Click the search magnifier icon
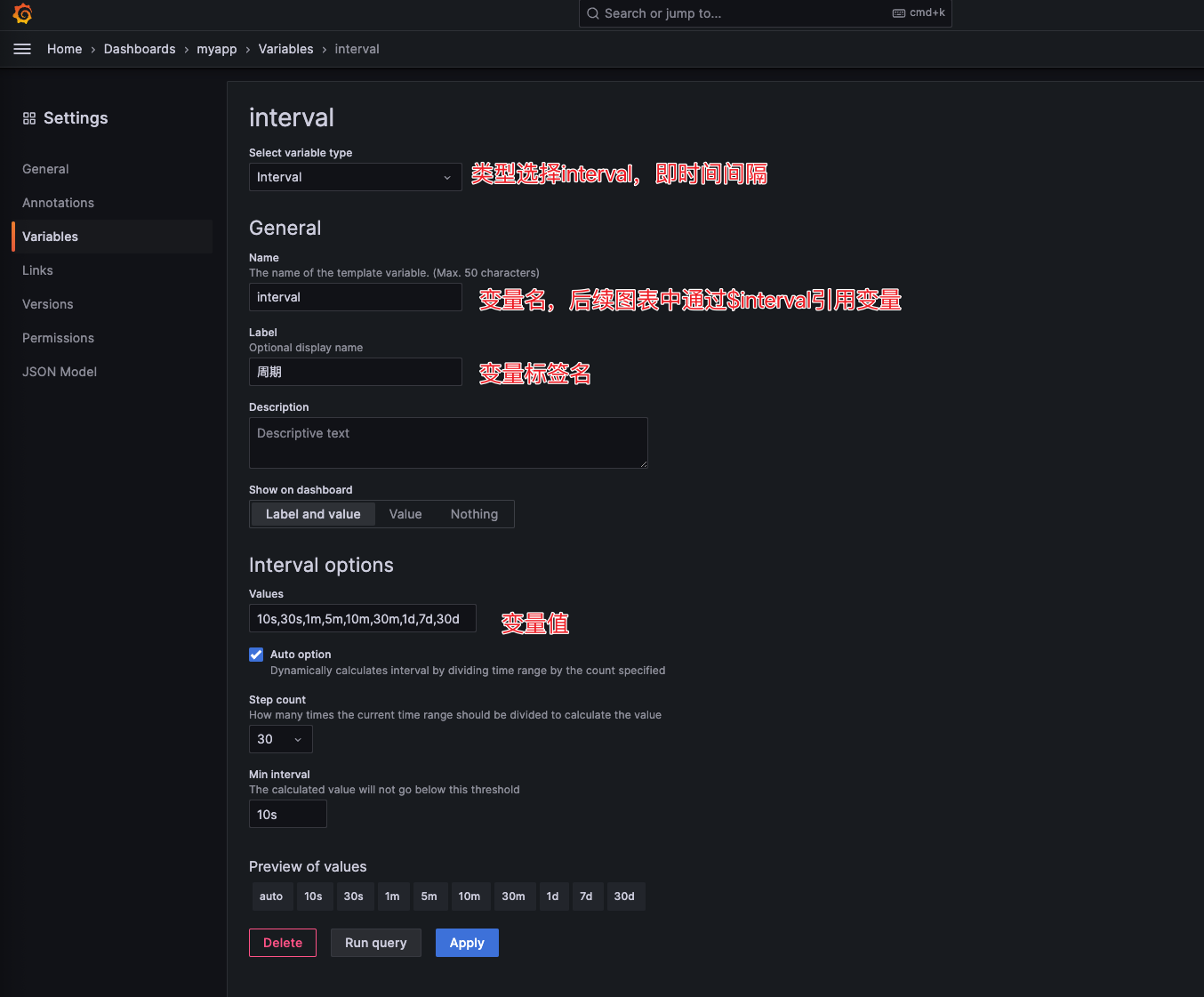 (593, 13)
